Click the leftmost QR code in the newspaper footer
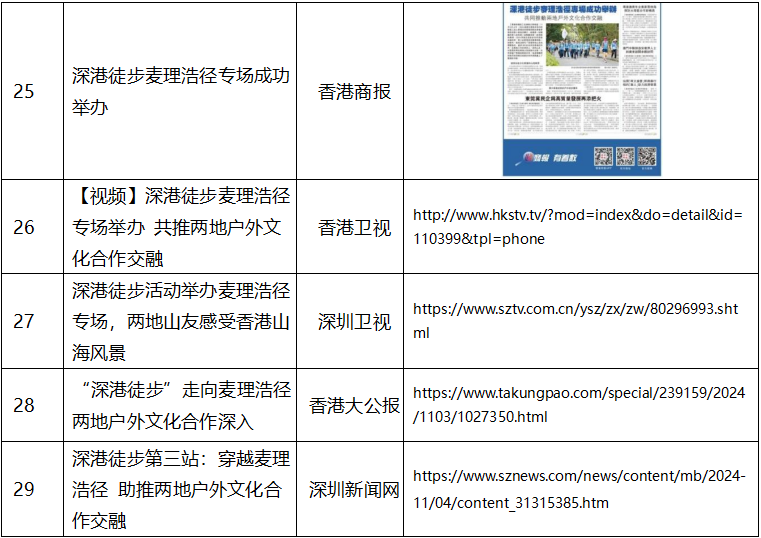Screen dimensions: 761x538 point(603,156)
